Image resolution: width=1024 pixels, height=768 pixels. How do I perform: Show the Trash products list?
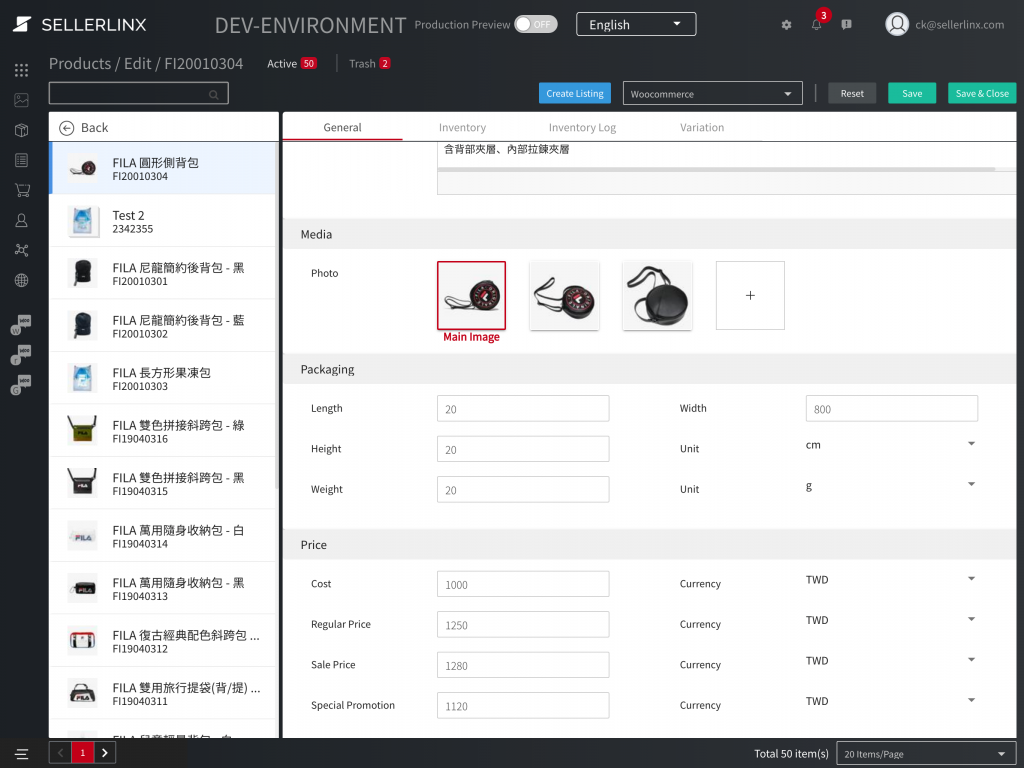click(x=369, y=63)
